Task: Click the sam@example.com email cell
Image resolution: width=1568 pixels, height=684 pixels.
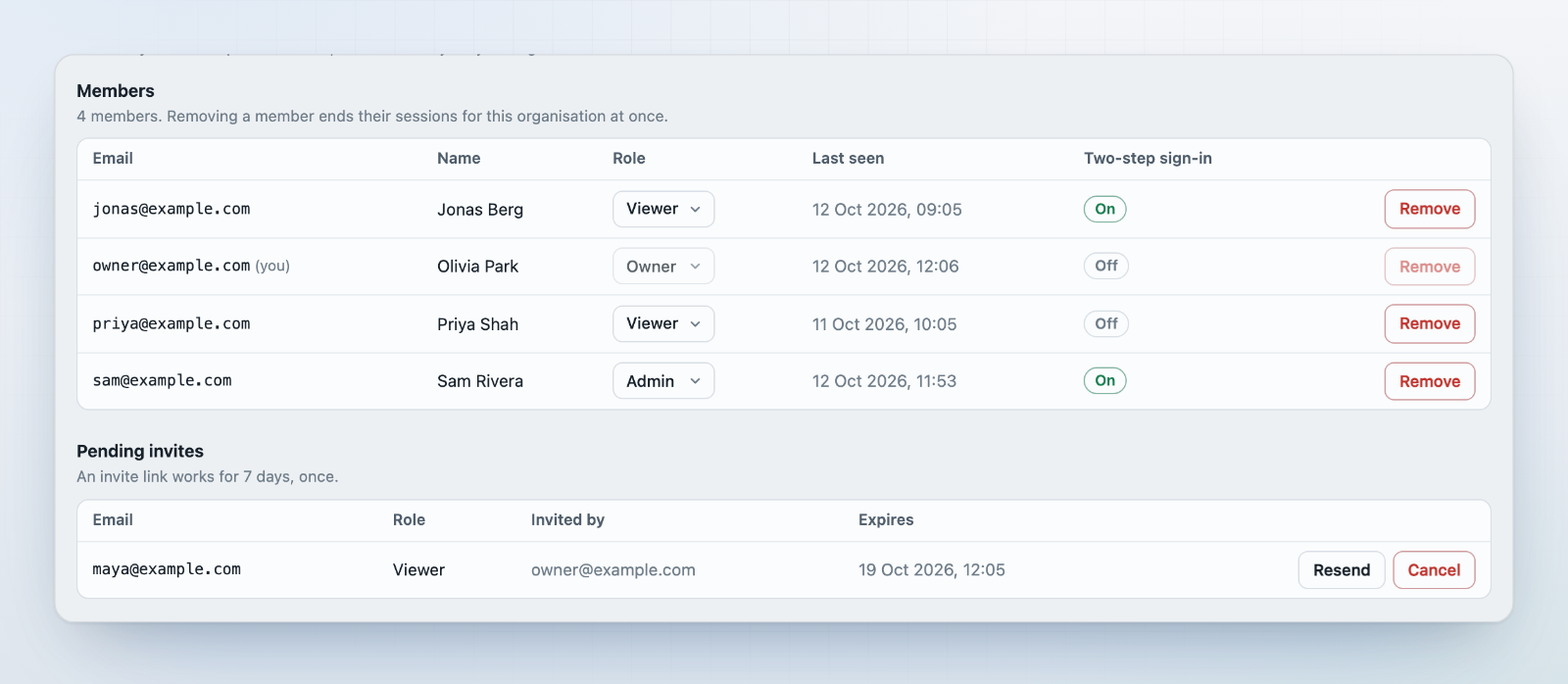Action: click(x=162, y=380)
